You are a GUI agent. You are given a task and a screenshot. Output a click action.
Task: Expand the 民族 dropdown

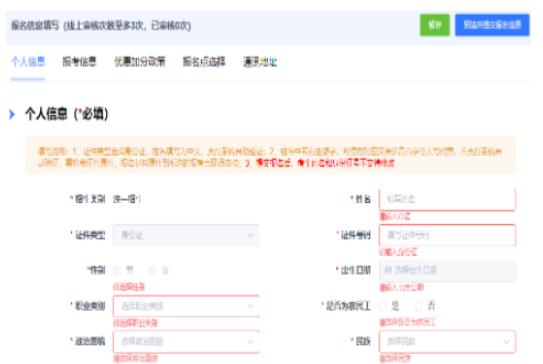[447, 342]
